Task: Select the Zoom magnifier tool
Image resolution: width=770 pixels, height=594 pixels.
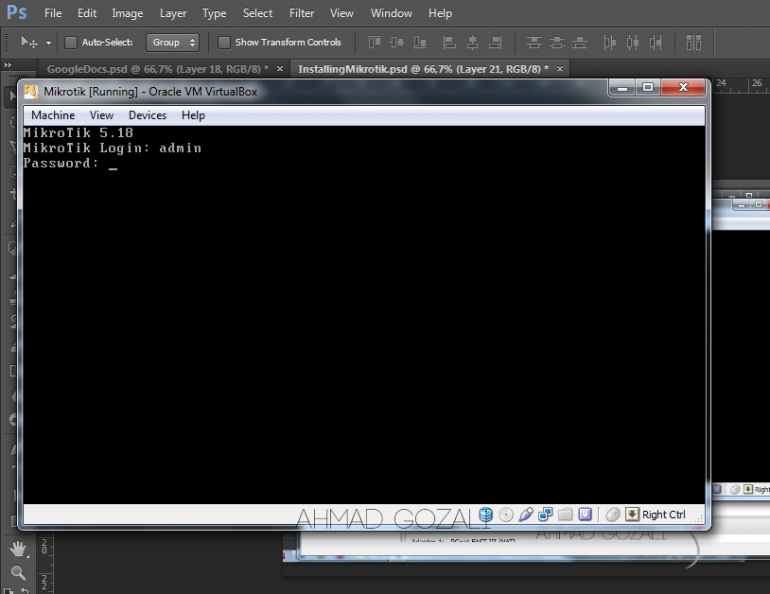Action: [x=18, y=572]
